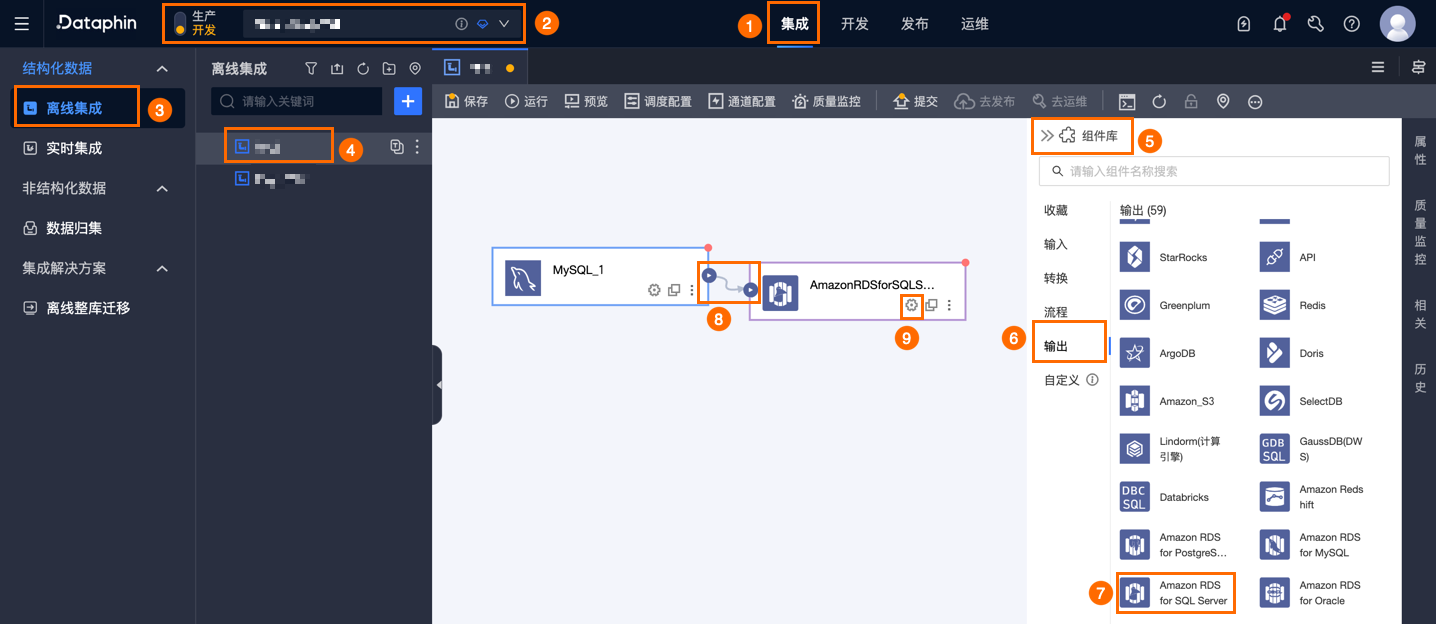Viewport: 1436px width, 624px height.
Task: Open the tab list menu icon
Action: [1378, 67]
